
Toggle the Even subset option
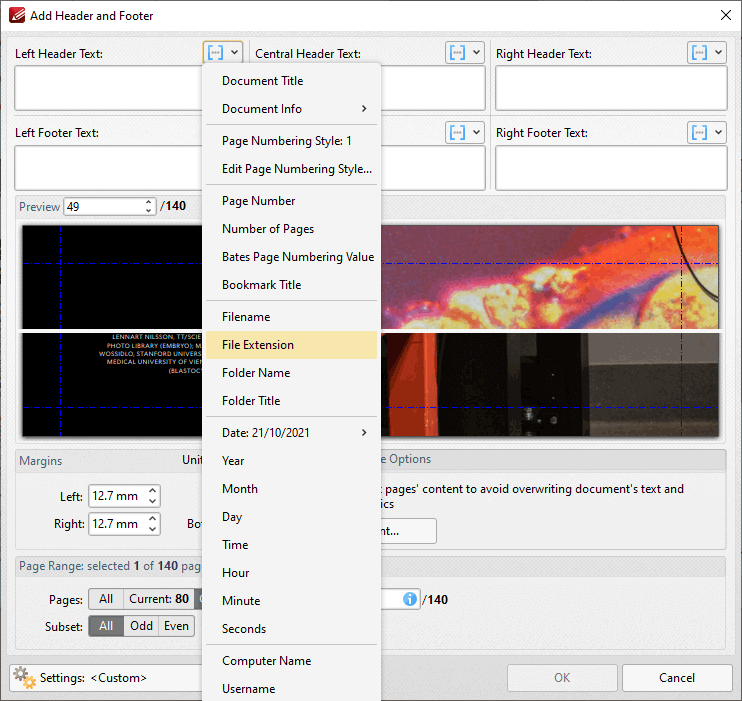(x=176, y=626)
